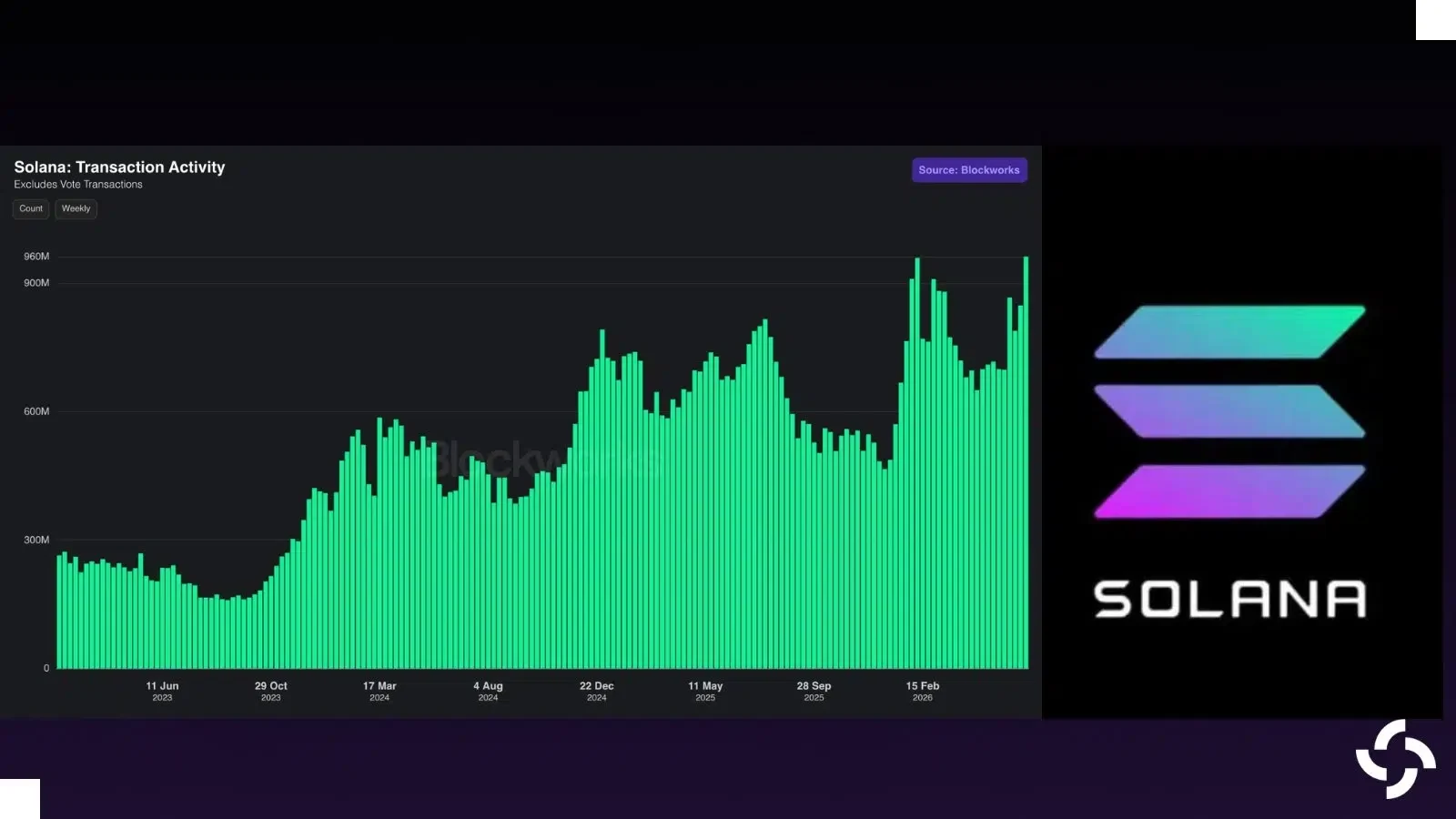Screen dimensions: 1456x819
Task: Open the Source: Blockworks badge
Action: 969,170
